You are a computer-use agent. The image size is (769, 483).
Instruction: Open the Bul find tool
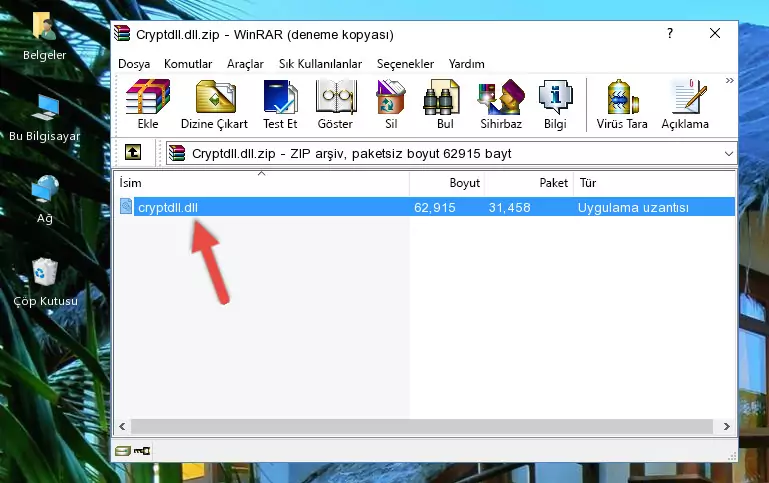pos(444,104)
